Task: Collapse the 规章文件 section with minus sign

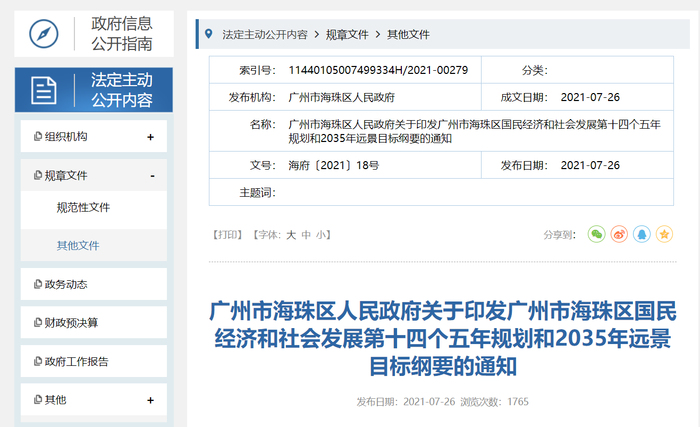Action: click(151, 176)
